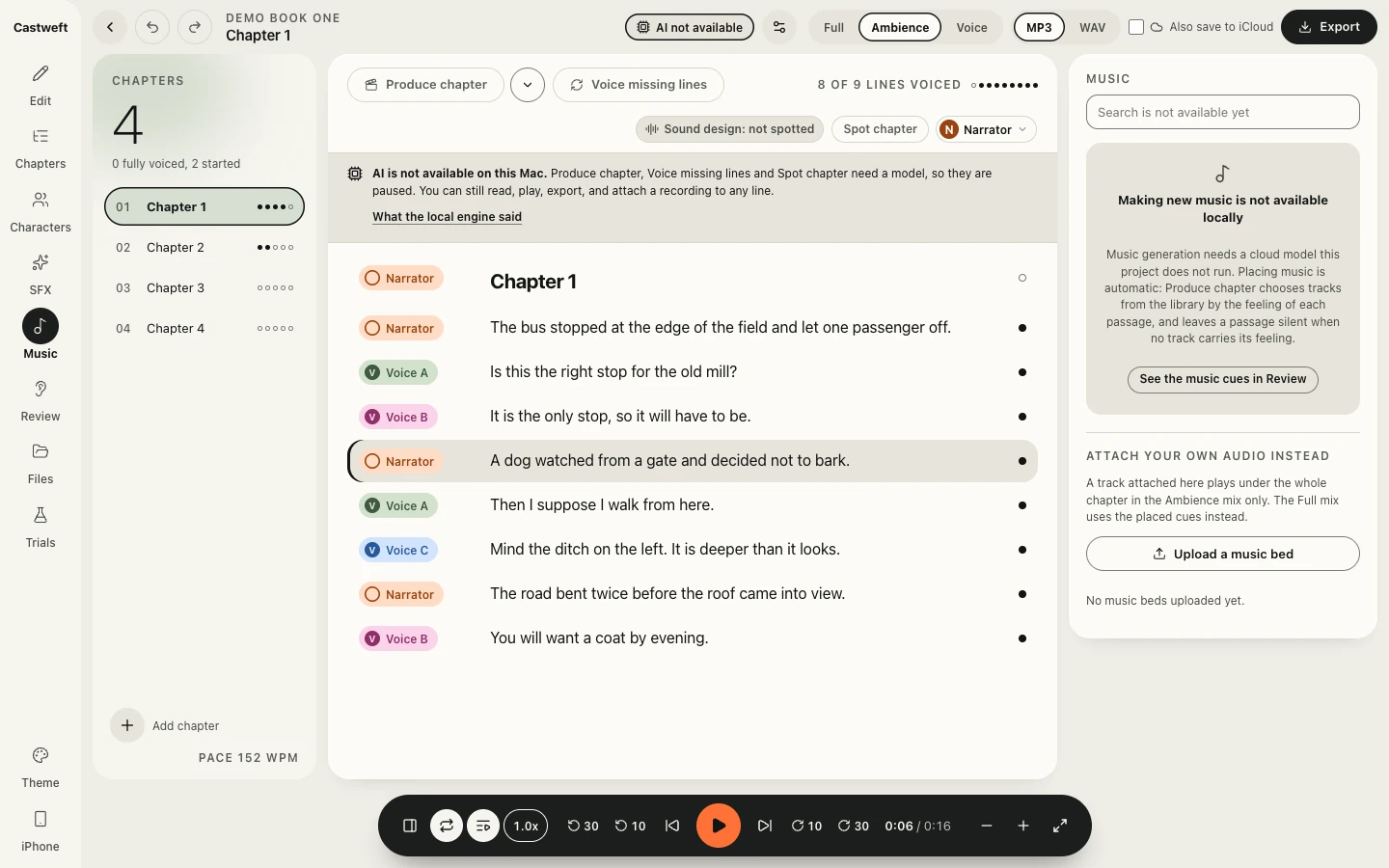This screenshot has height=868, width=1389.
Task: Select Chapter 4 in chapters list
Action: coord(204,329)
